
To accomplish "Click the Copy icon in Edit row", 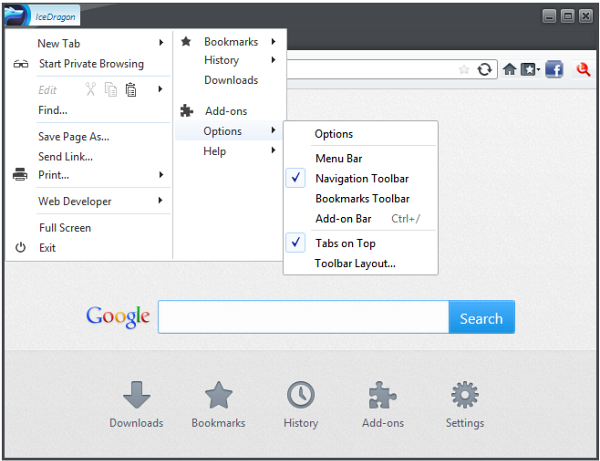I will 111,90.
